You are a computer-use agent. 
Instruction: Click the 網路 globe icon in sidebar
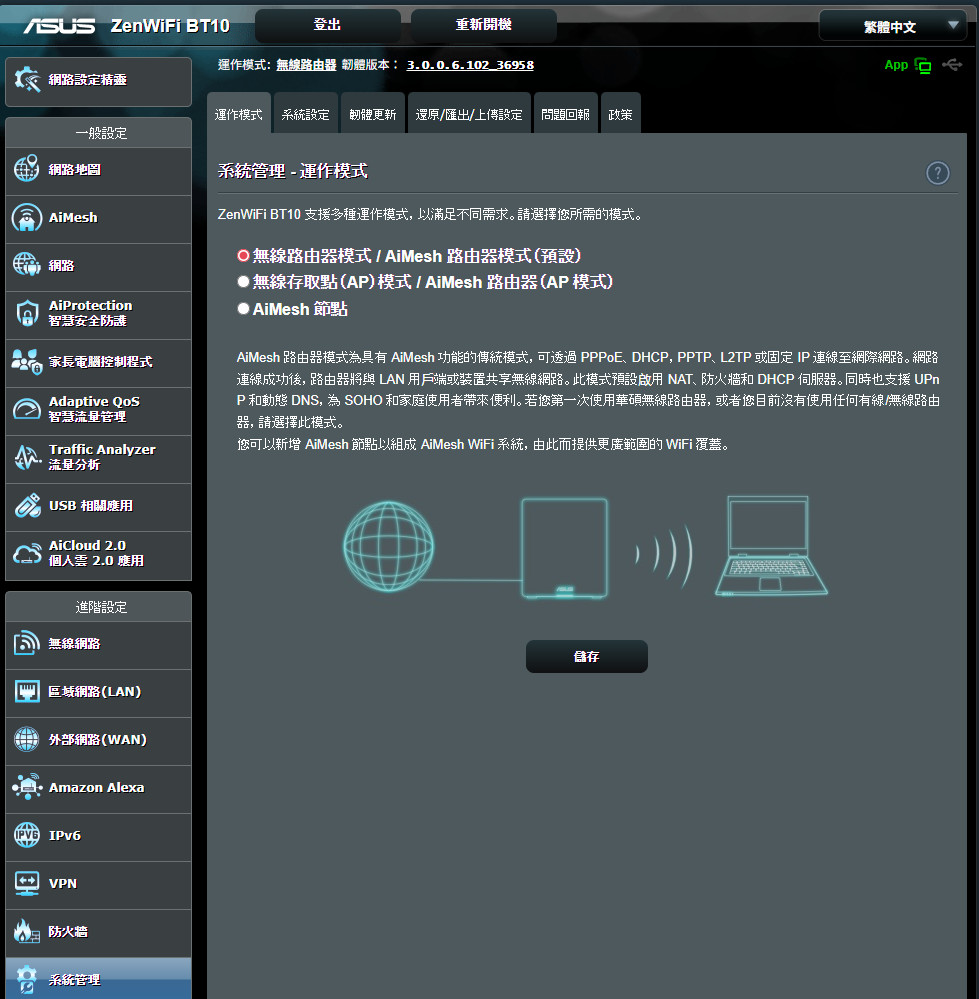click(27, 264)
